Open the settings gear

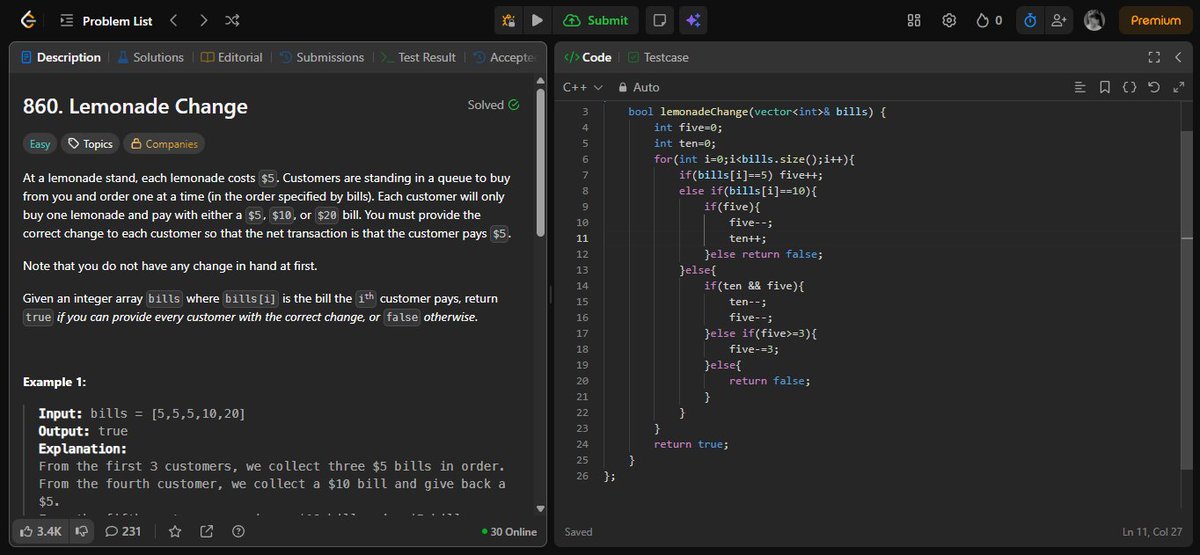pos(950,20)
